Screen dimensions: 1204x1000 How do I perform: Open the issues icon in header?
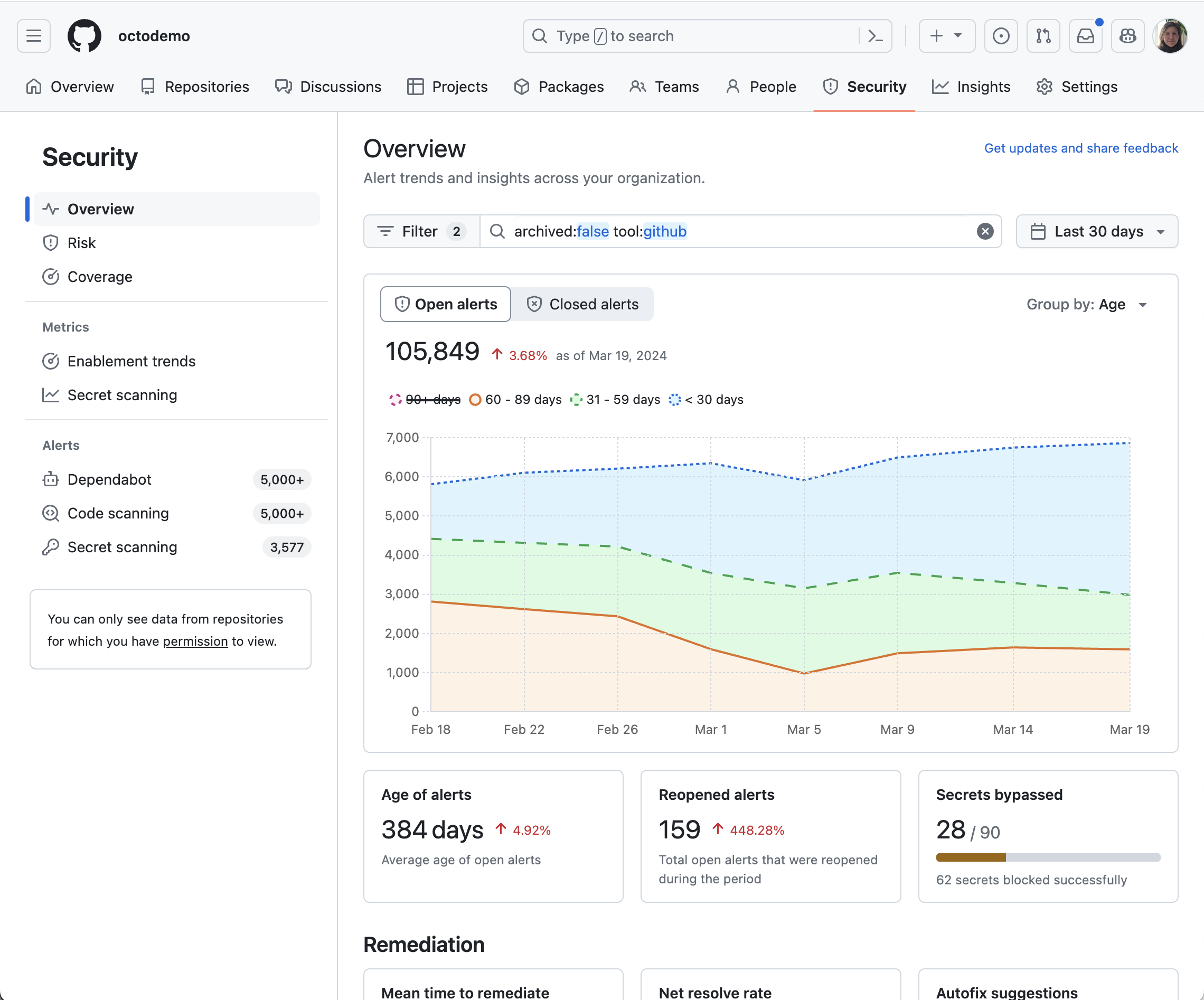click(x=1001, y=36)
